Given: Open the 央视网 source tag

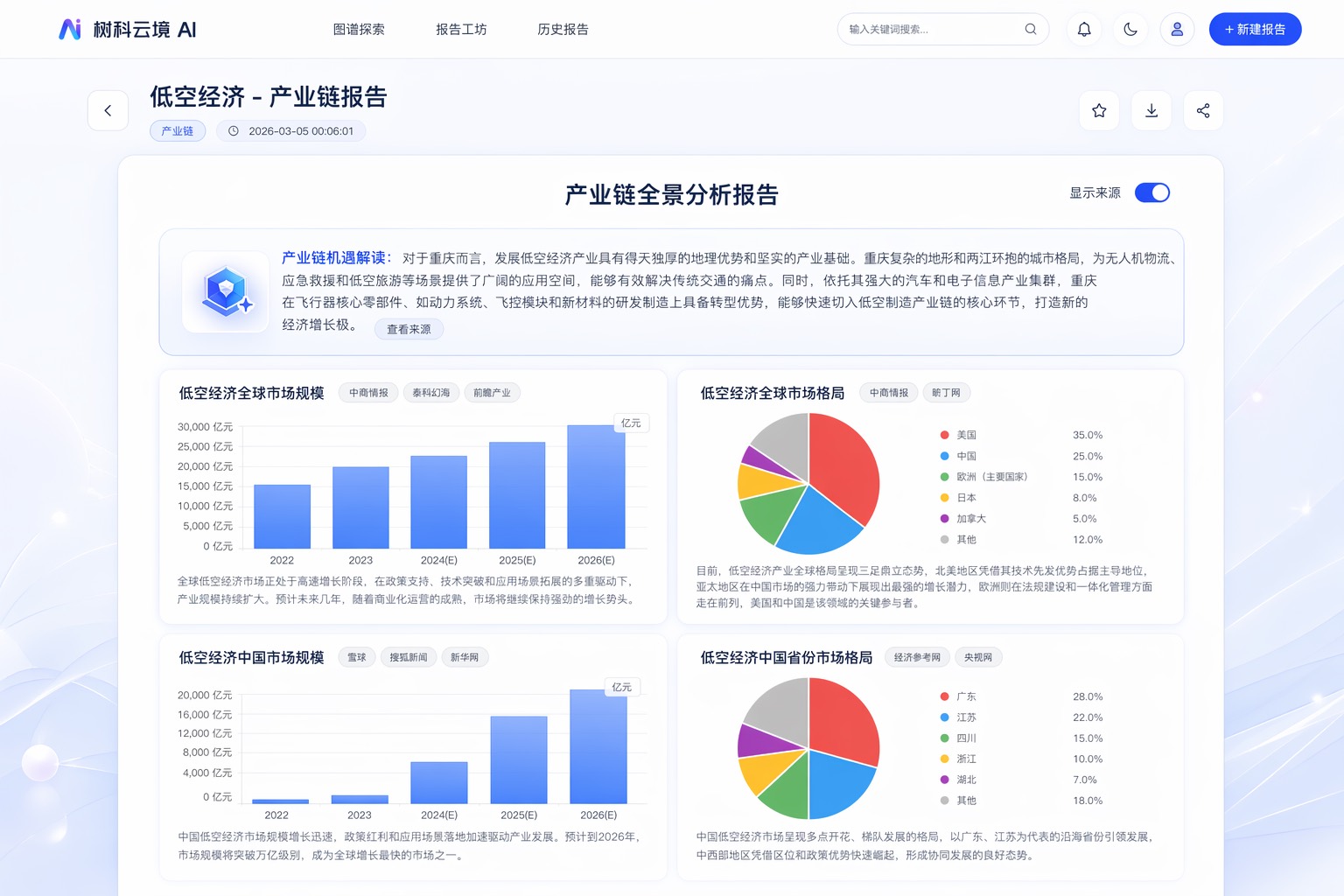Looking at the screenshot, I should (x=978, y=657).
